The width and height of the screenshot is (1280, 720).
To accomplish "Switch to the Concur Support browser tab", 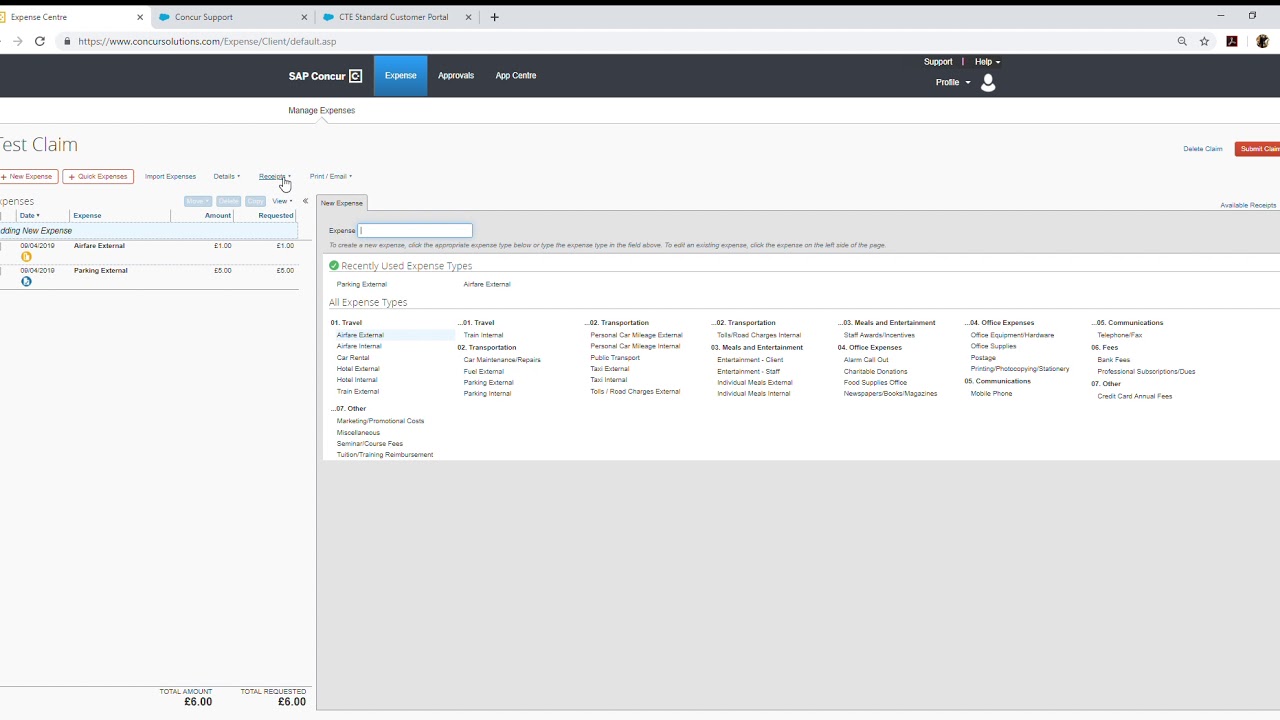I will pyautogui.click(x=231, y=17).
